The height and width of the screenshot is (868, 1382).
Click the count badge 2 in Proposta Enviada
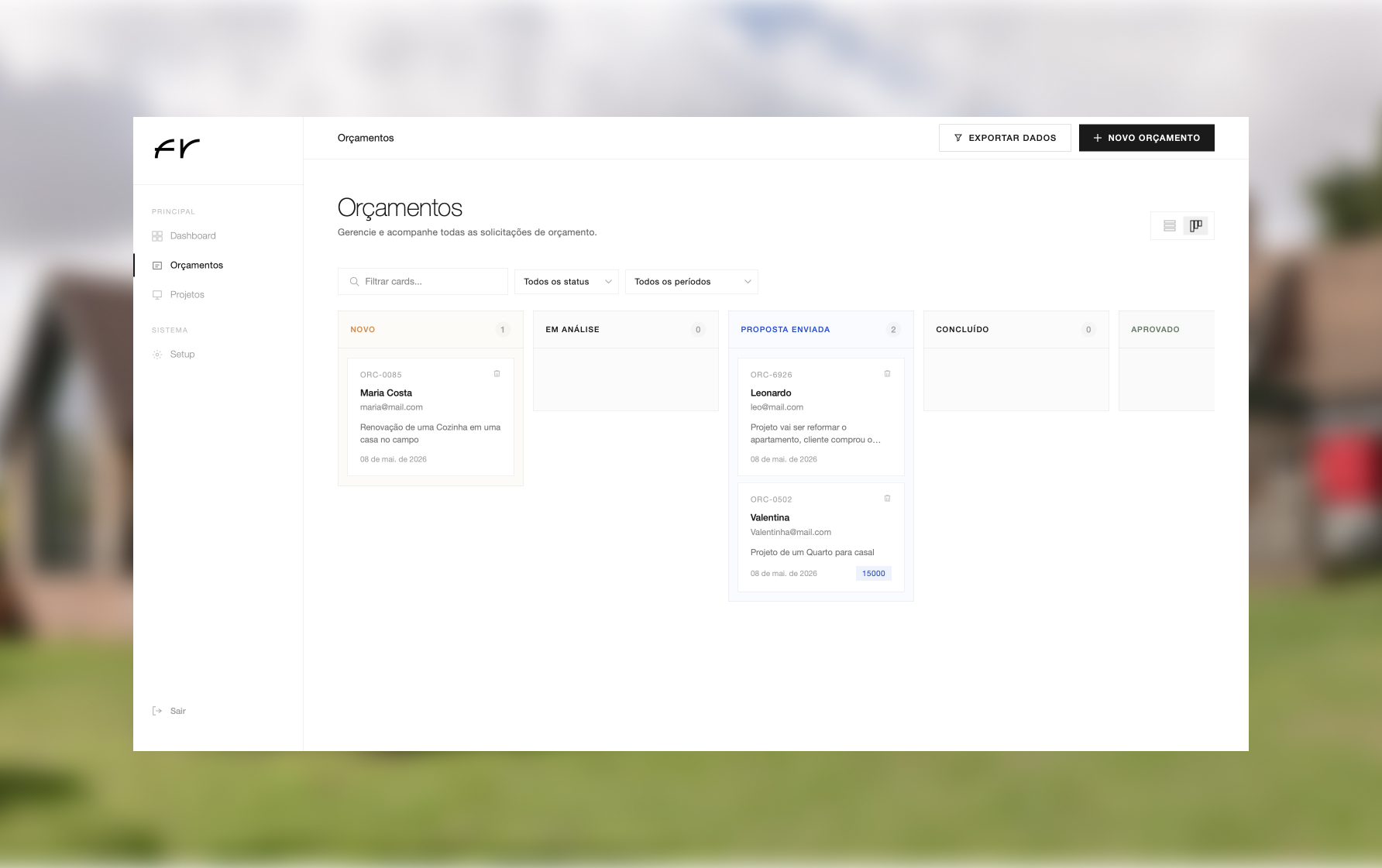click(893, 330)
